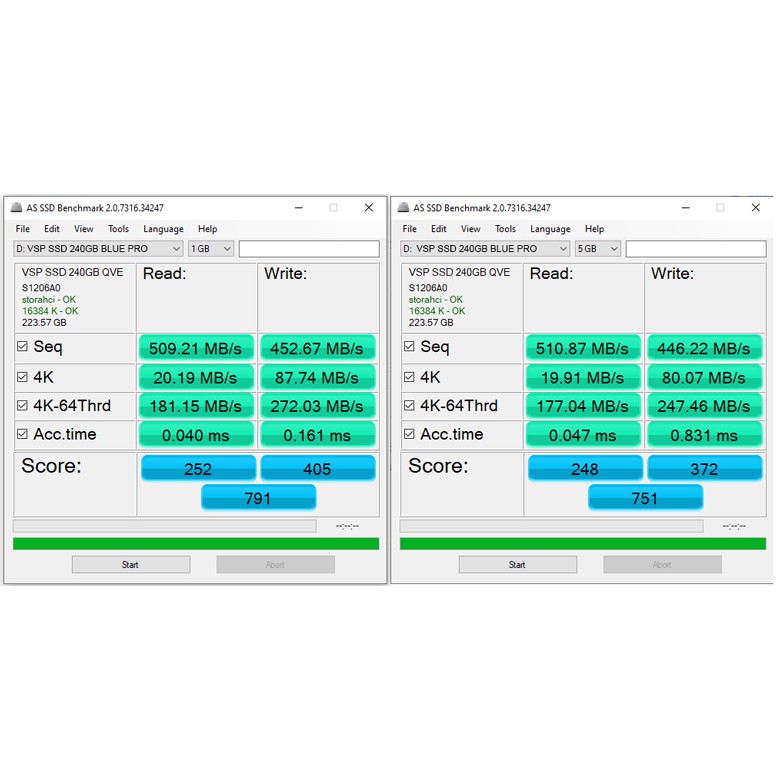Toggle the 4K checkbox in right window
Viewport: 780px width, 780px height.
pos(409,377)
